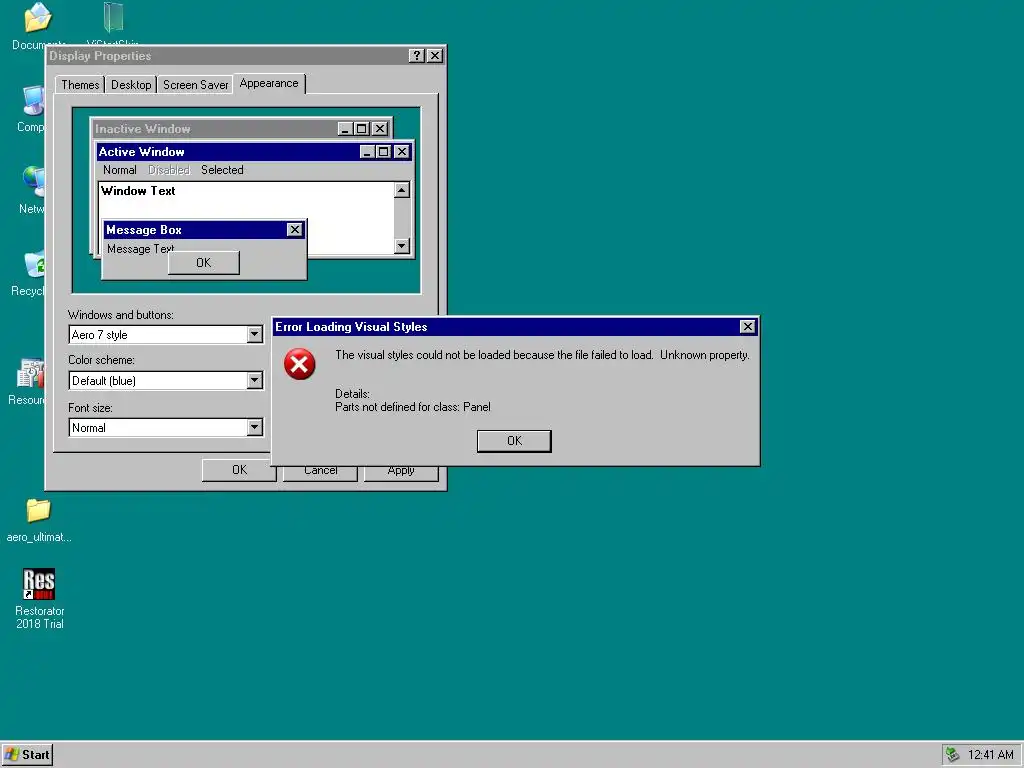Viewport: 1024px width, 768px height.
Task: Switch to the Screen Saver tab
Action: pyautogui.click(x=195, y=85)
